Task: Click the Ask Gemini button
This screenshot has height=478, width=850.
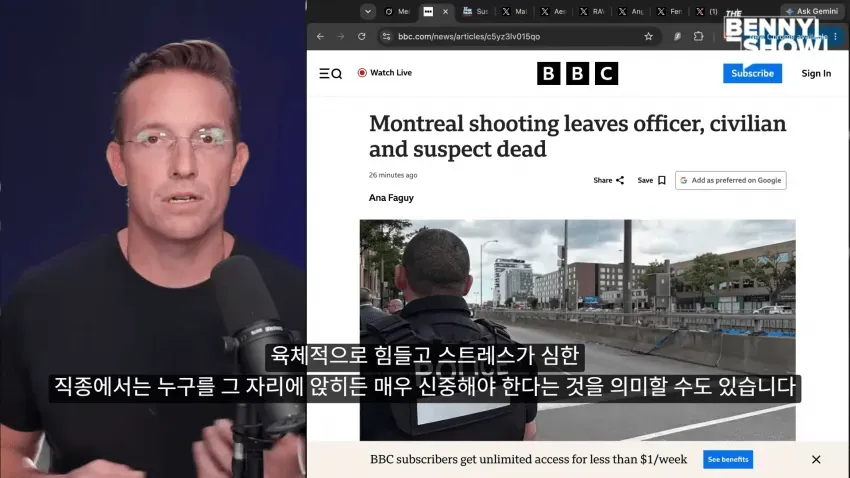Action: (x=812, y=11)
